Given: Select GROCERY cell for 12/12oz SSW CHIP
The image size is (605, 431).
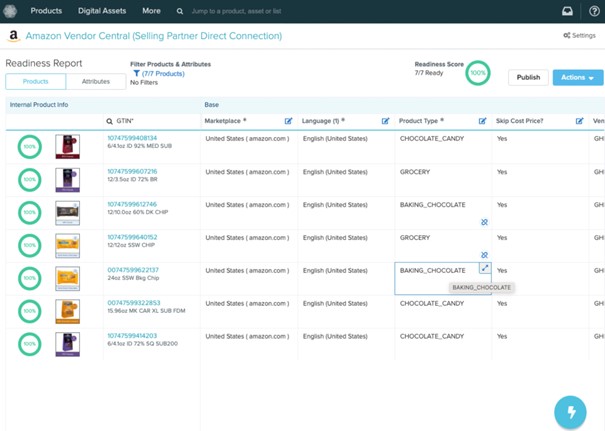Looking at the screenshot, I should (443, 246).
